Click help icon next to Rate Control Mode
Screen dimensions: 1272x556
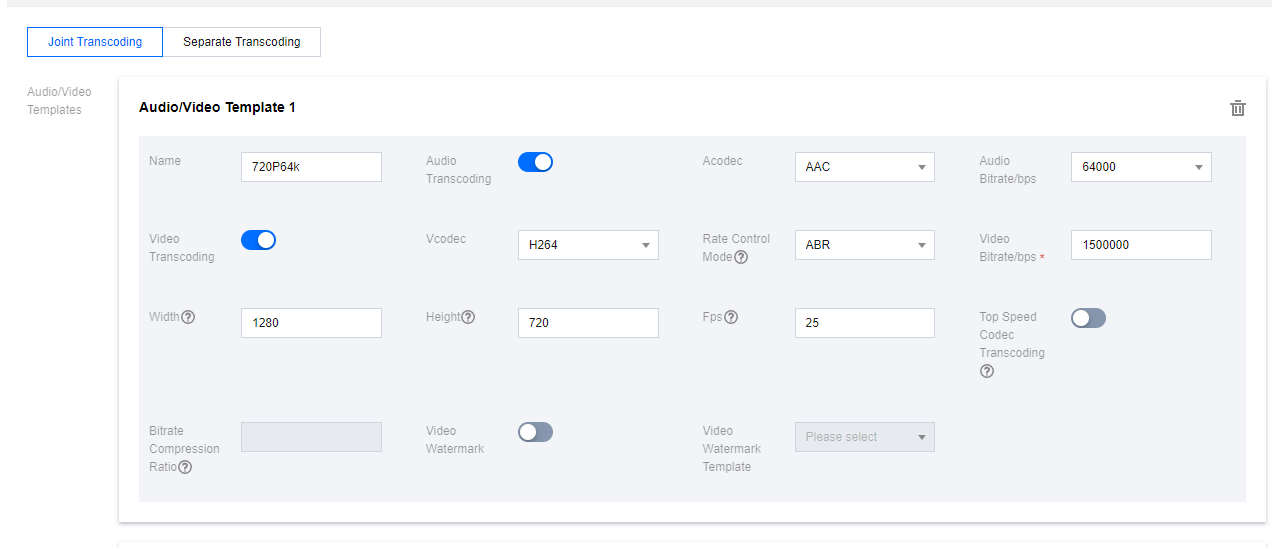coord(741,257)
